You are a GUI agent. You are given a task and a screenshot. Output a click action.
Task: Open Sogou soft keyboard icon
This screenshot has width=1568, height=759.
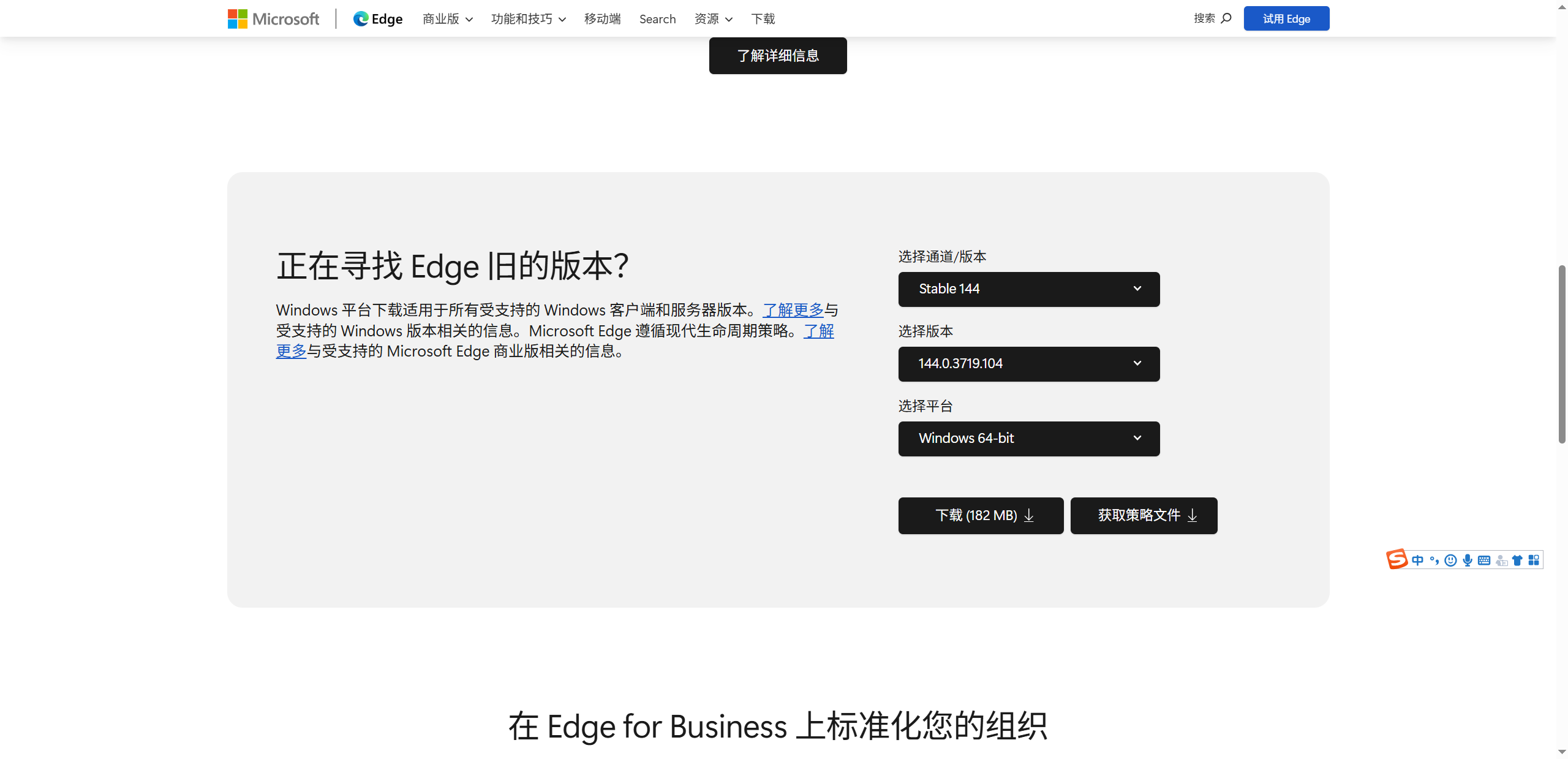click(1483, 560)
